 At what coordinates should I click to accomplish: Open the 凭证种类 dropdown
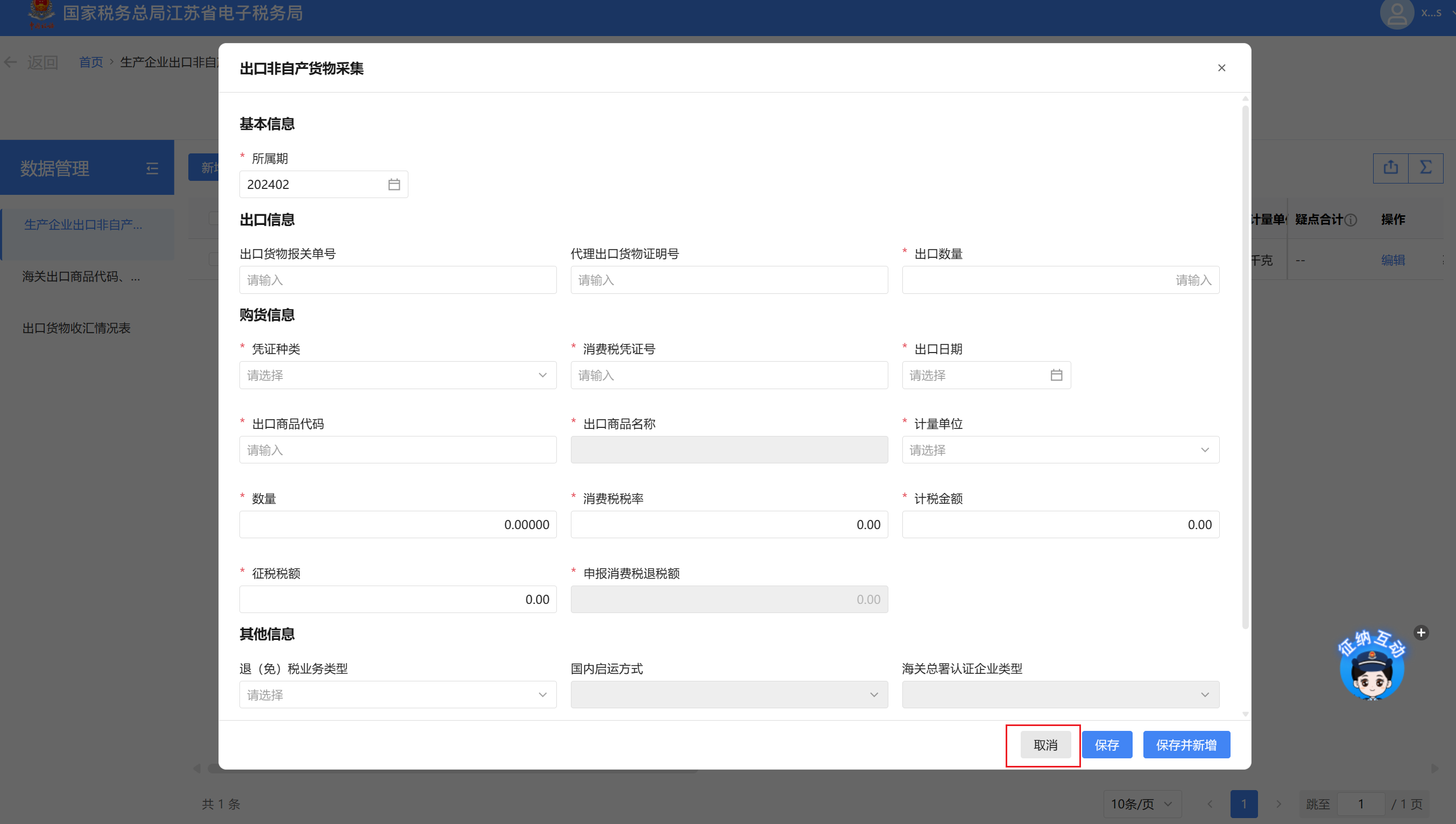coord(397,375)
